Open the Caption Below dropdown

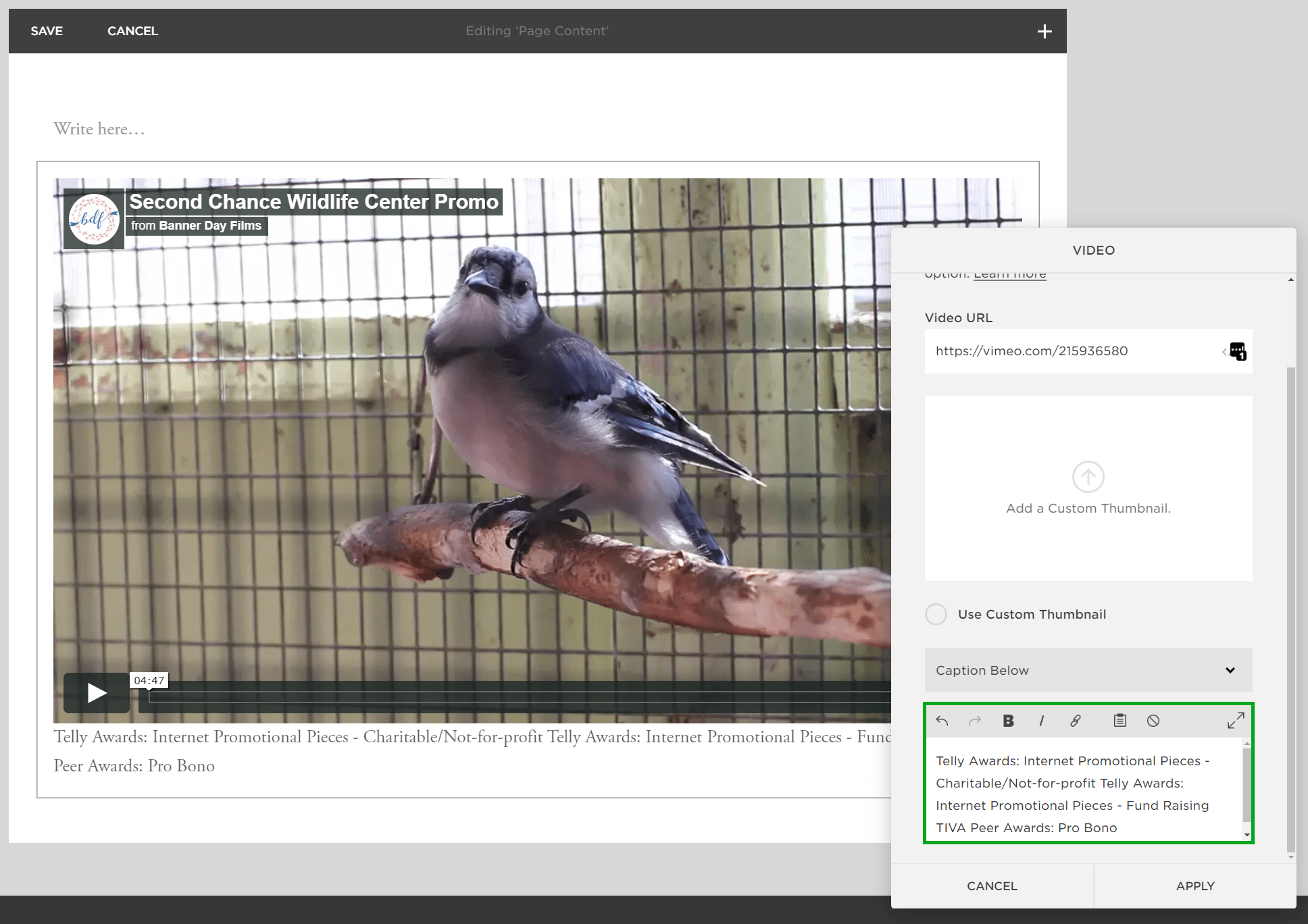coord(1088,670)
